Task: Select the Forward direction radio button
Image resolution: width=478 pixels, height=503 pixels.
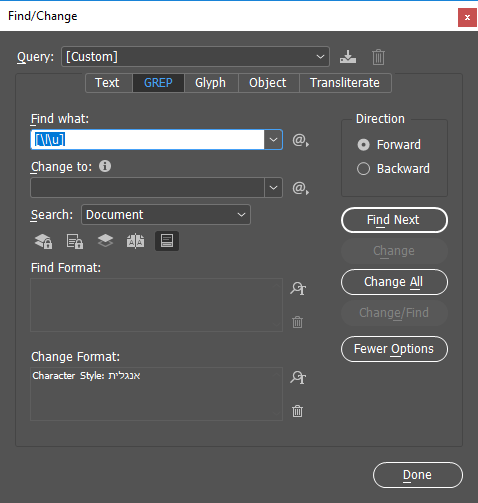Action: pos(363,145)
